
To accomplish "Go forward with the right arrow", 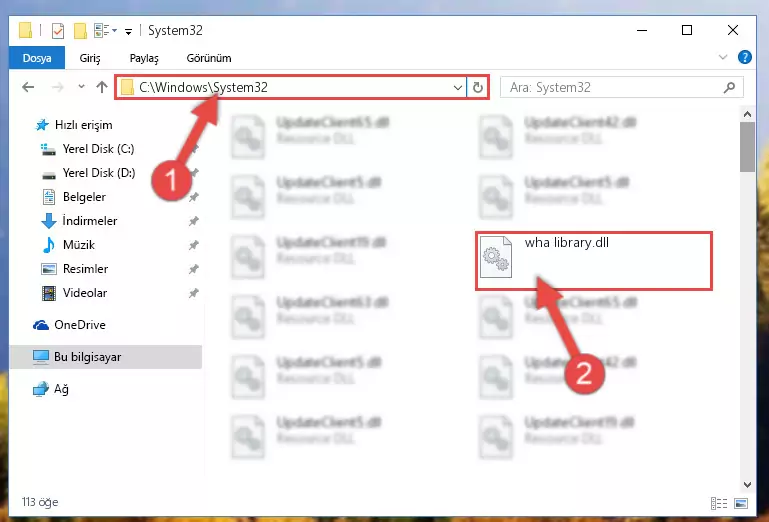I will point(58,87).
